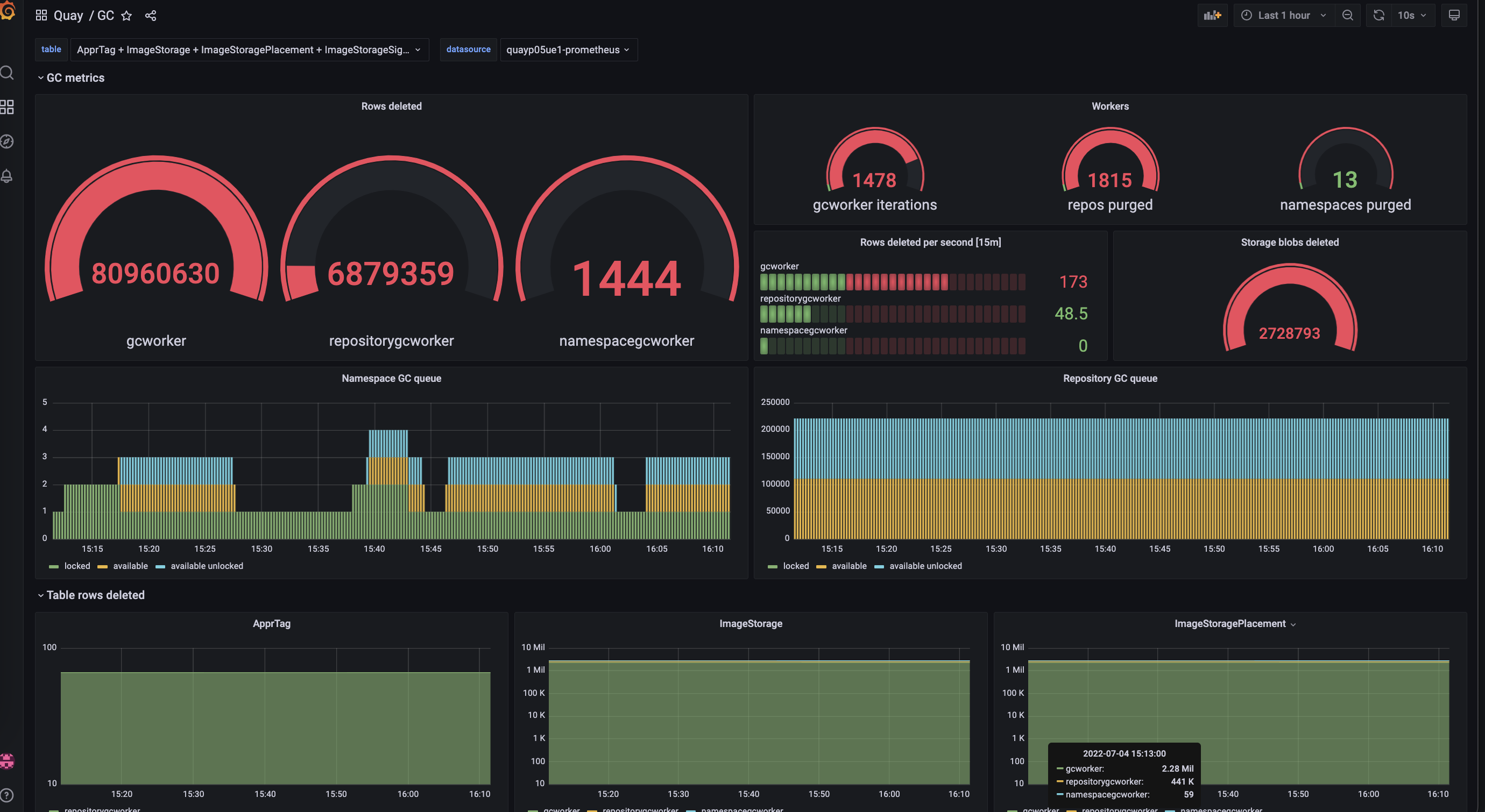The image size is (1485, 812).
Task: Open Alerting via bell icon
Action: tap(8, 176)
